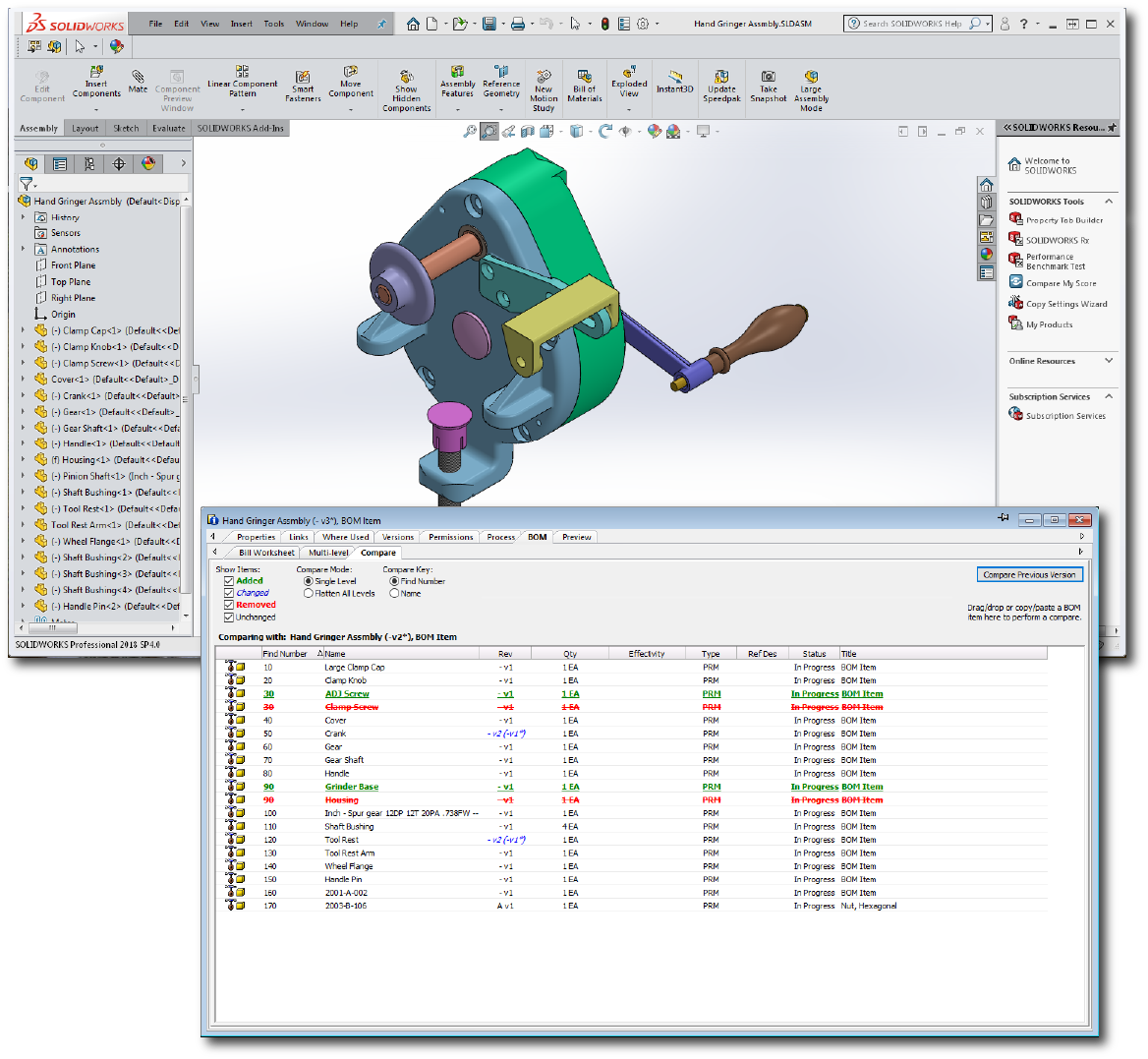This screenshot has width=1148, height=1059.
Task: Open the Tools menu
Action: point(274,25)
